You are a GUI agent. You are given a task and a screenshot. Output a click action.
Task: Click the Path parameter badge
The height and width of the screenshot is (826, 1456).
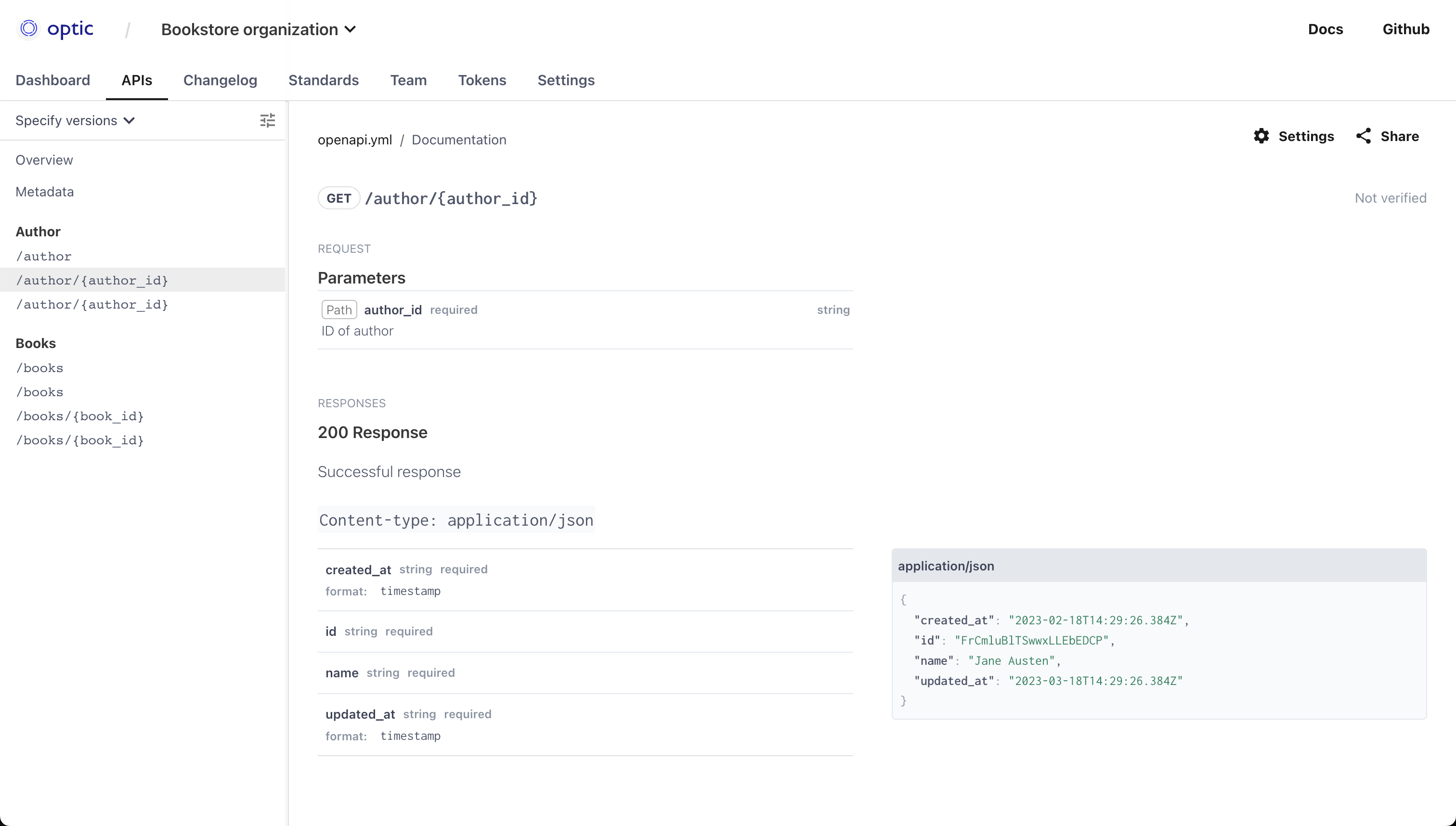pyautogui.click(x=339, y=310)
